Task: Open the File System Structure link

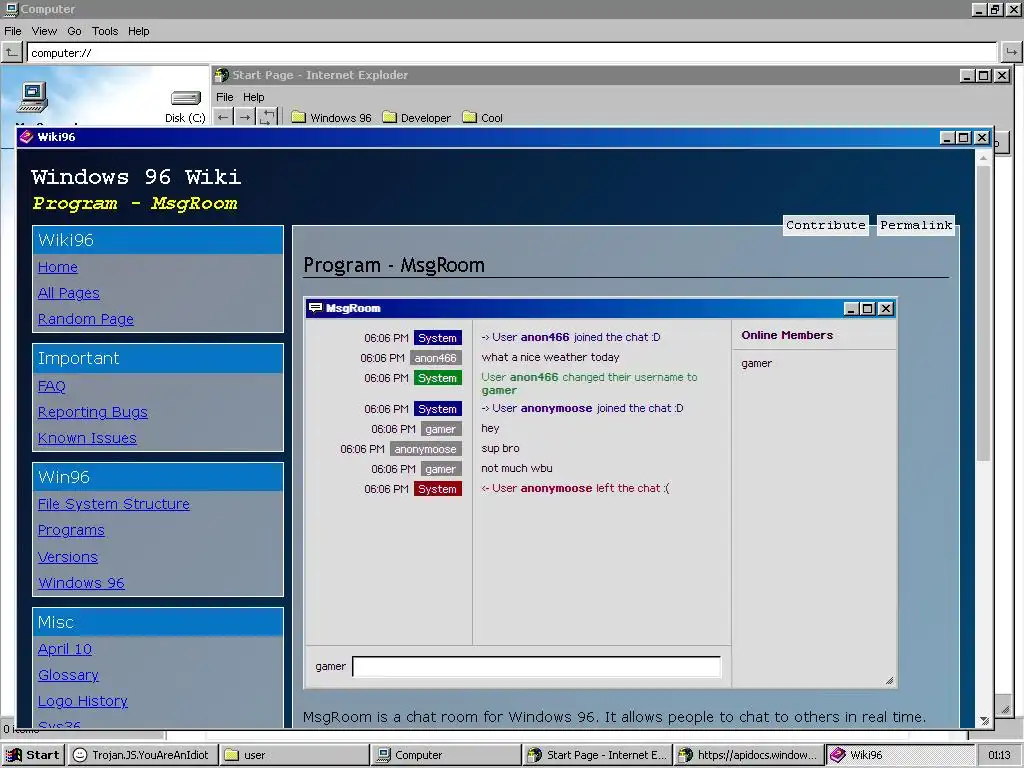Action: click(x=114, y=504)
